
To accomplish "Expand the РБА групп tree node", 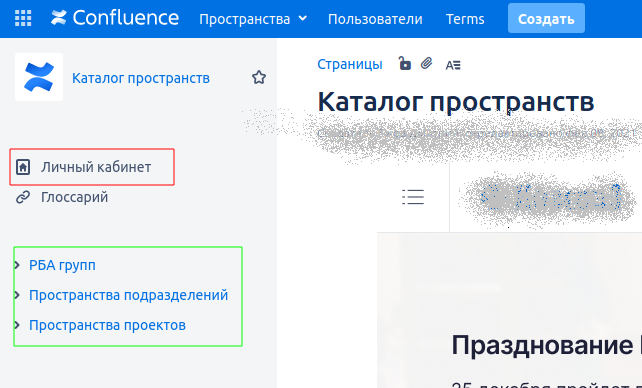I will (x=17, y=265).
